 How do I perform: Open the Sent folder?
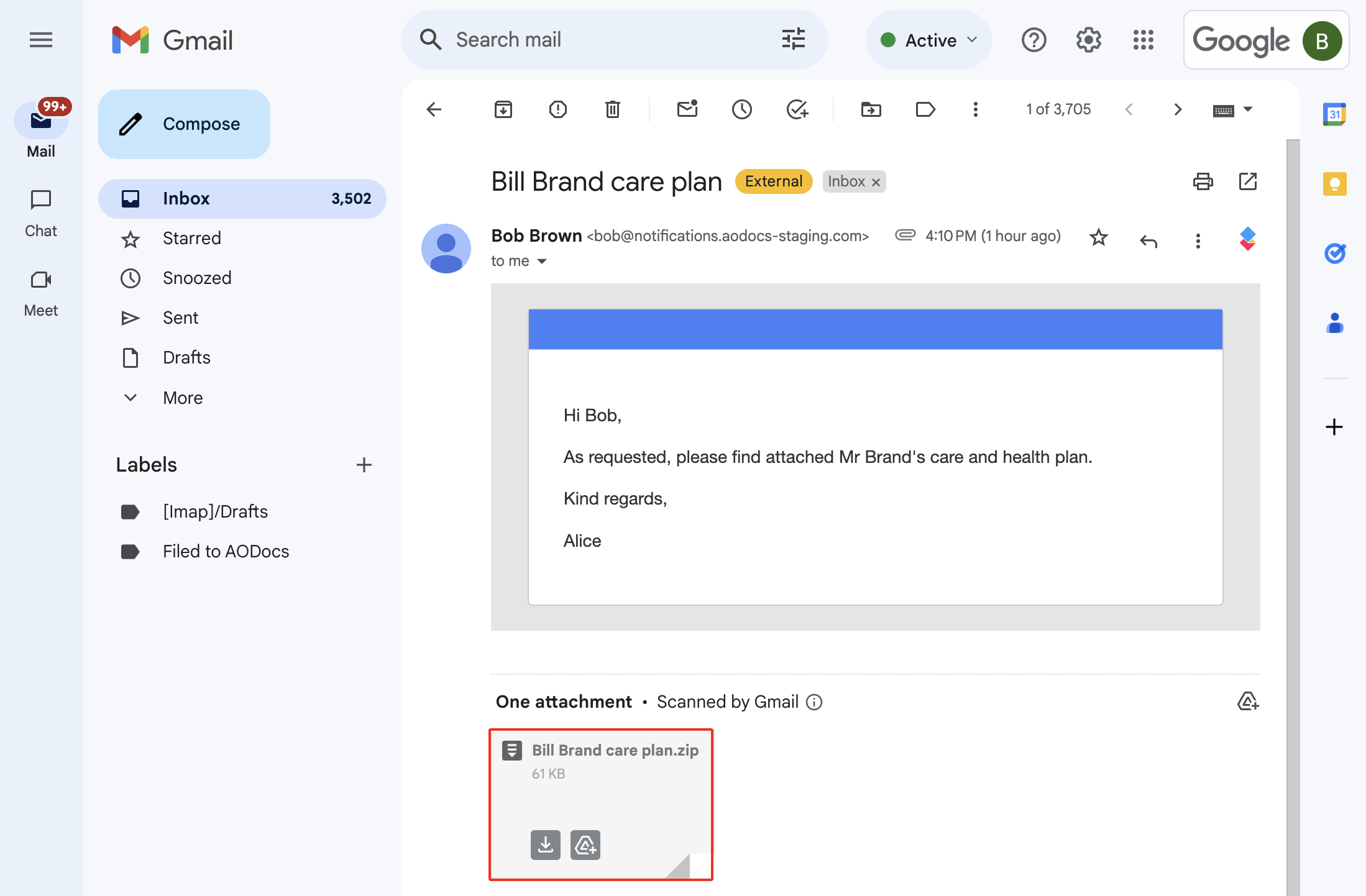[x=242, y=318]
